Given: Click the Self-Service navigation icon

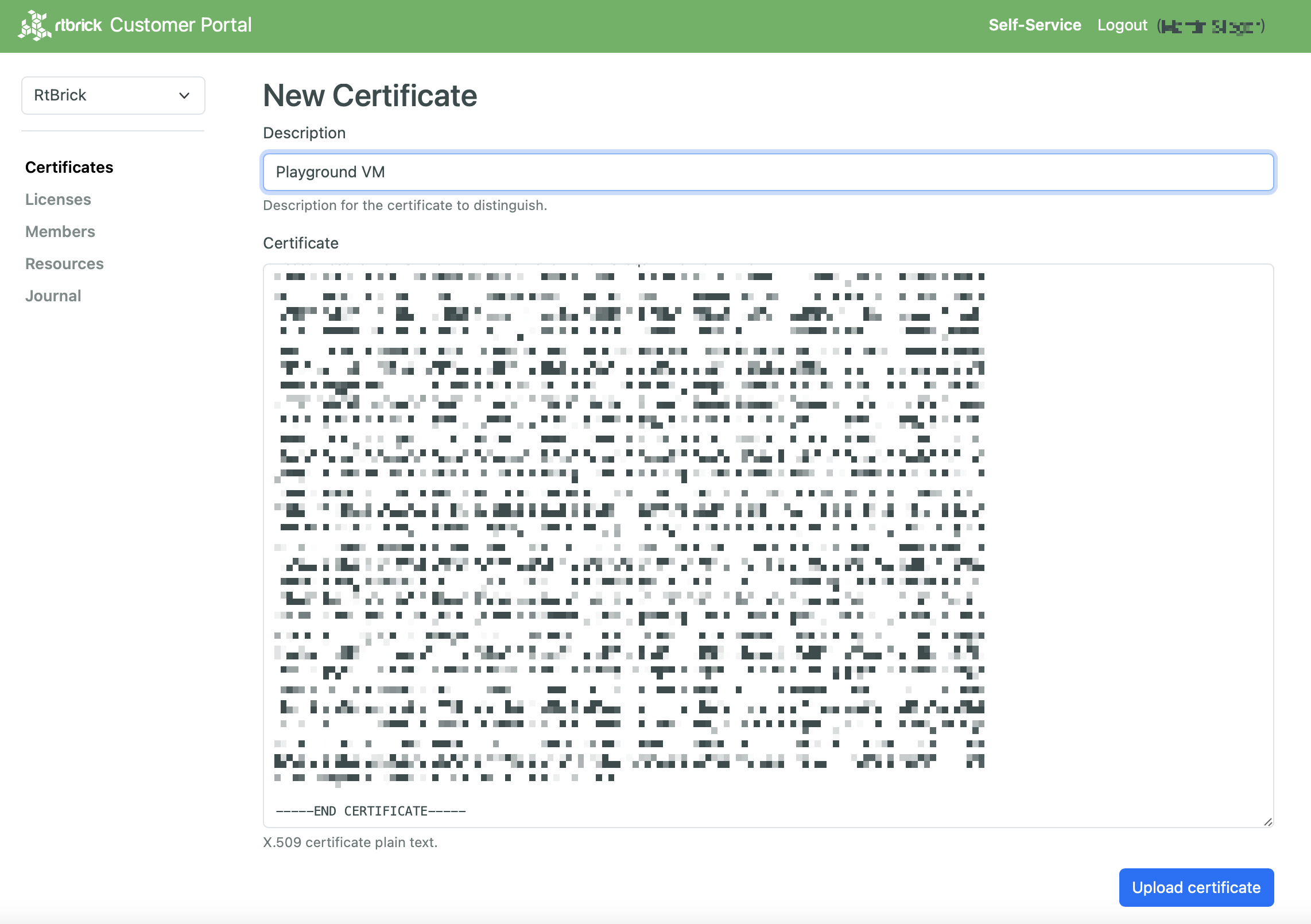Looking at the screenshot, I should pos(1034,26).
